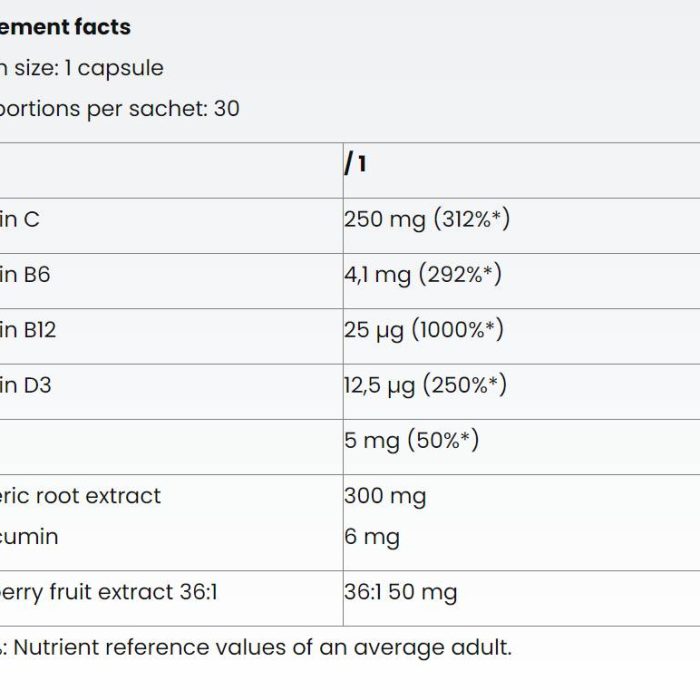
Task: Click the D3 row label cell
Action: (x=171, y=392)
